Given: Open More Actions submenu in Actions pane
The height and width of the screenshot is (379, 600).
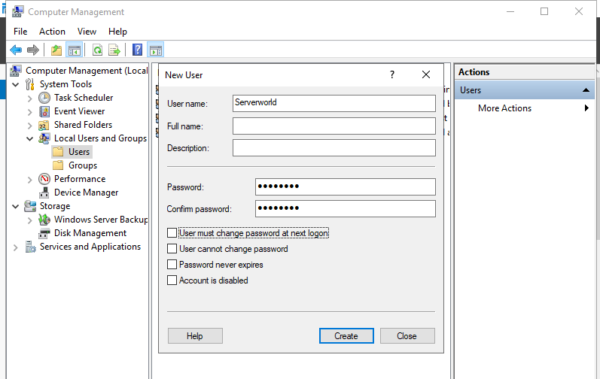Looking at the screenshot, I should [x=525, y=108].
